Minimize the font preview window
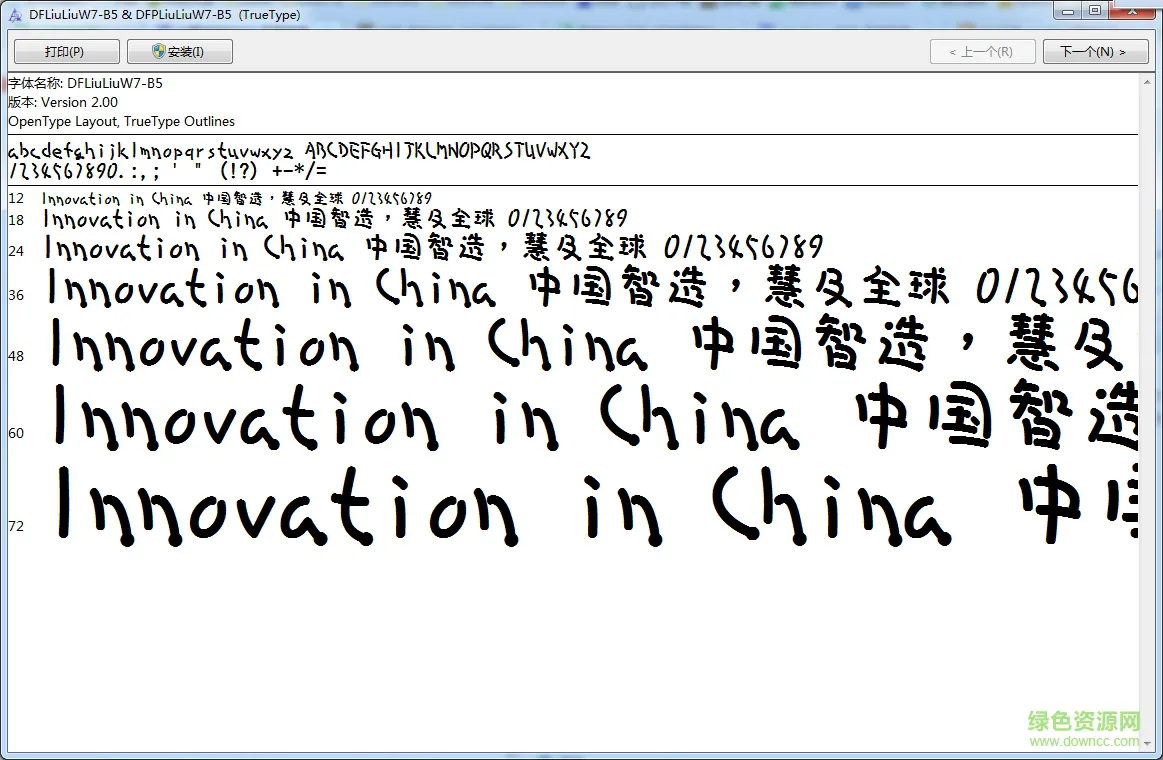 tap(1068, 10)
